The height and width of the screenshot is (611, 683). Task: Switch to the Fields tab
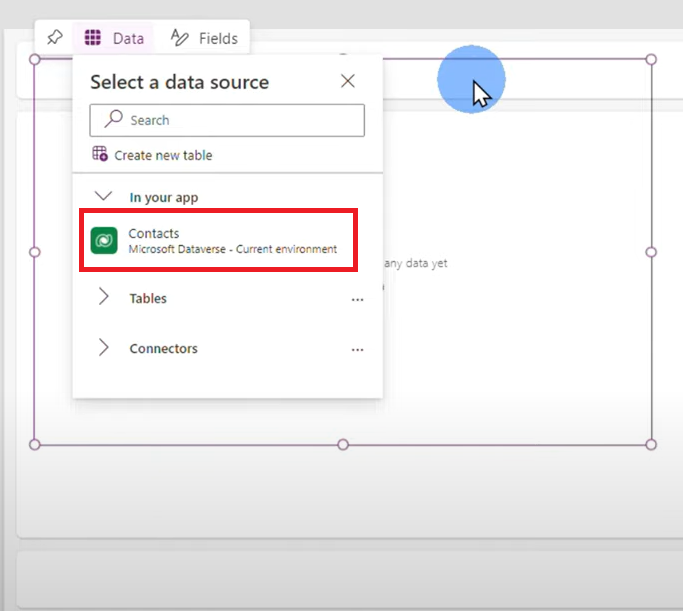click(204, 38)
